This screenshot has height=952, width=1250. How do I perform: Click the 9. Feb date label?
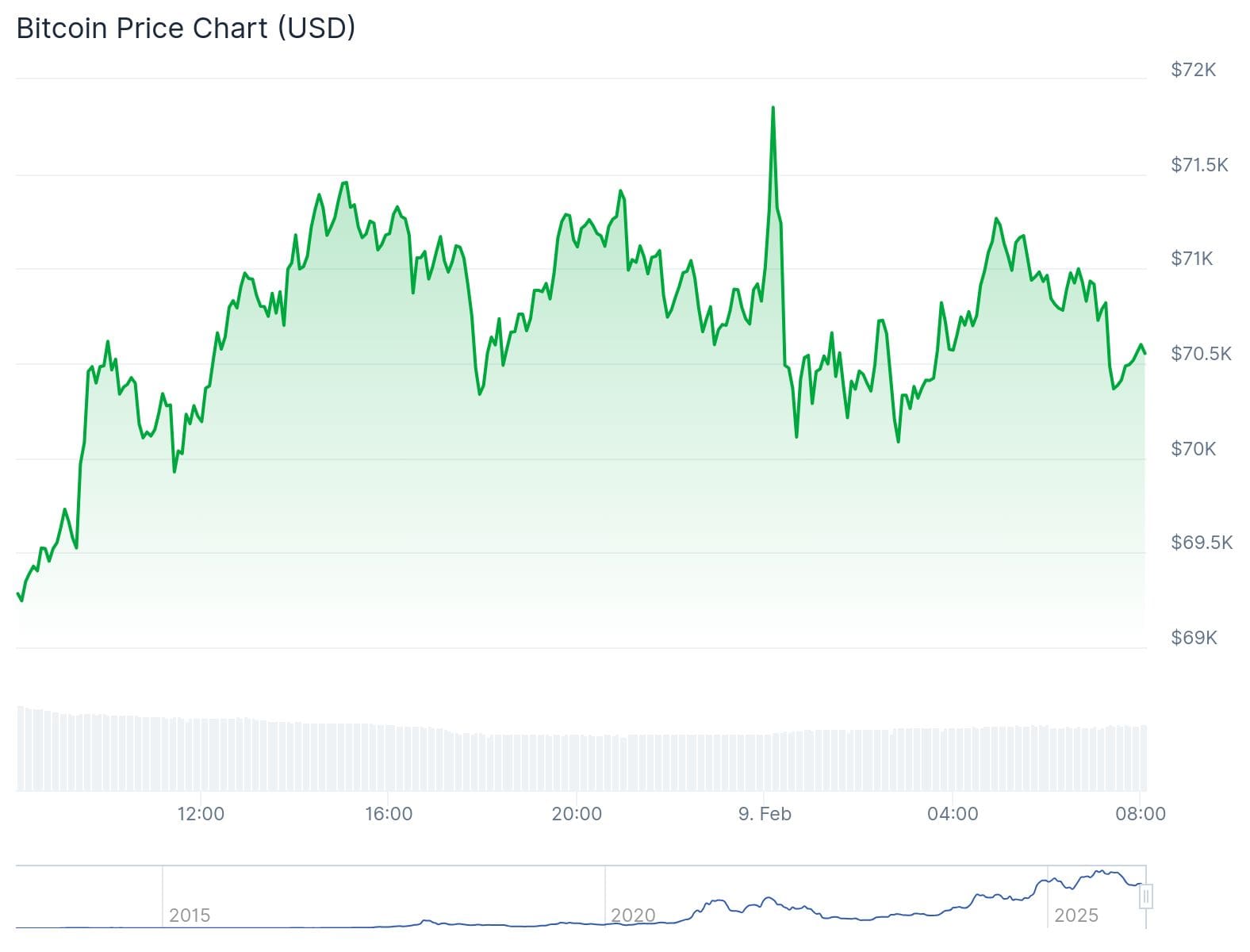click(765, 814)
